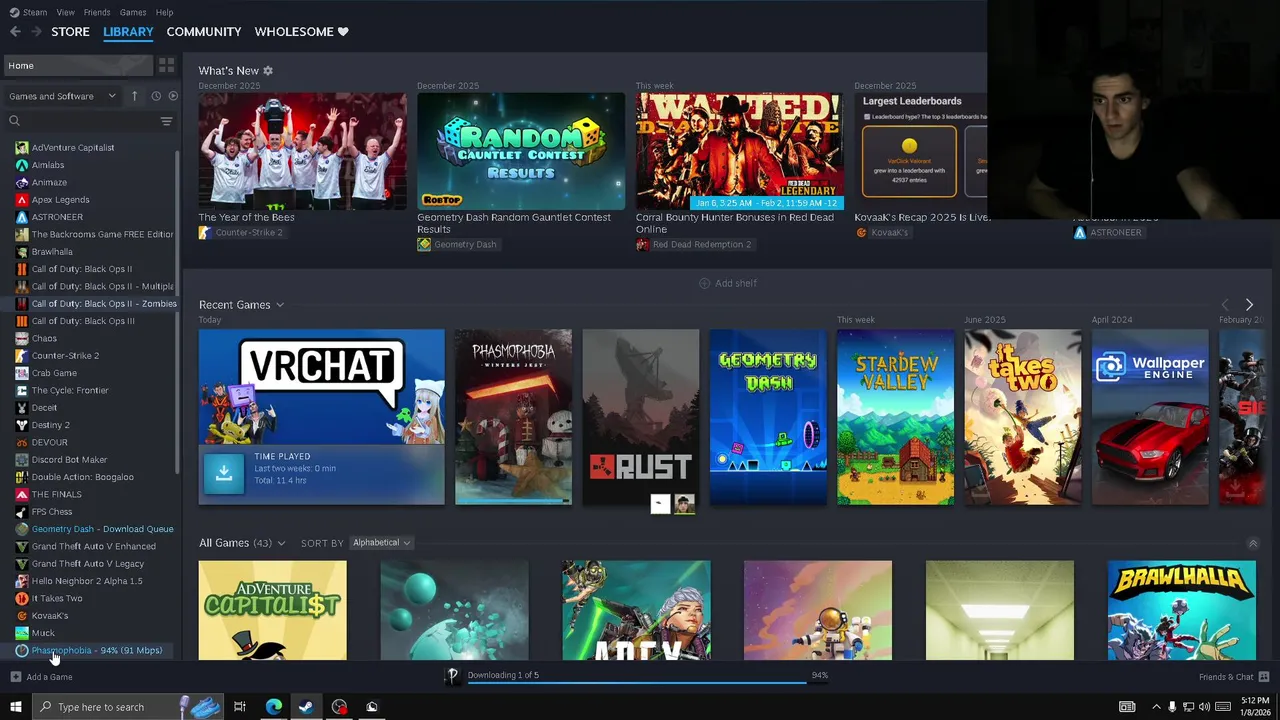Click the library search magnifier icon
1280x720 pixels.
click(14, 121)
